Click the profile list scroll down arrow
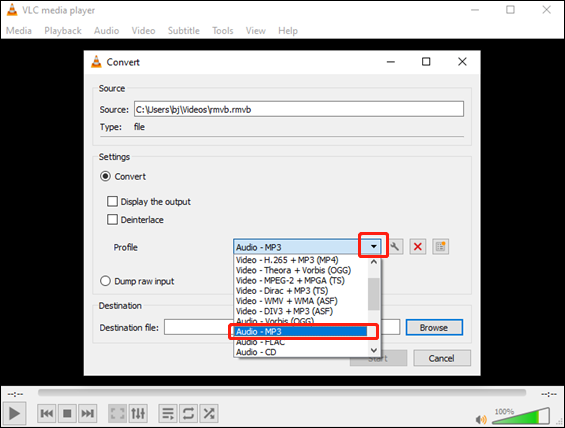This screenshot has width=565, height=428. click(x=374, y=350)
